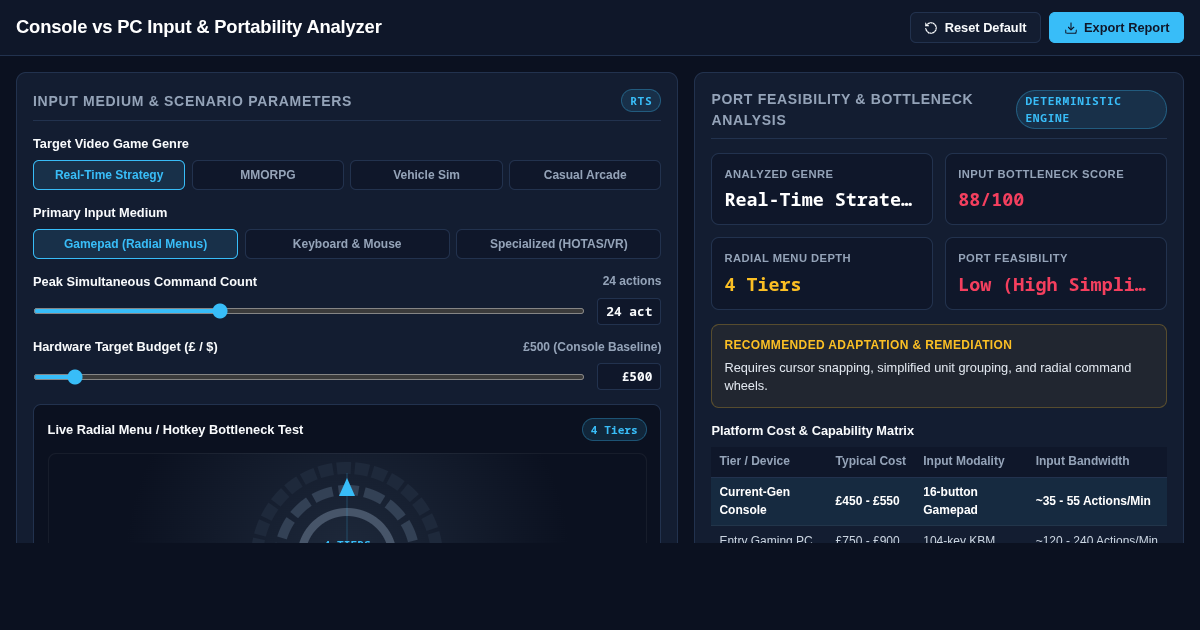Click the £500 budget value box
1200x630 pixels.
point(629,377)
